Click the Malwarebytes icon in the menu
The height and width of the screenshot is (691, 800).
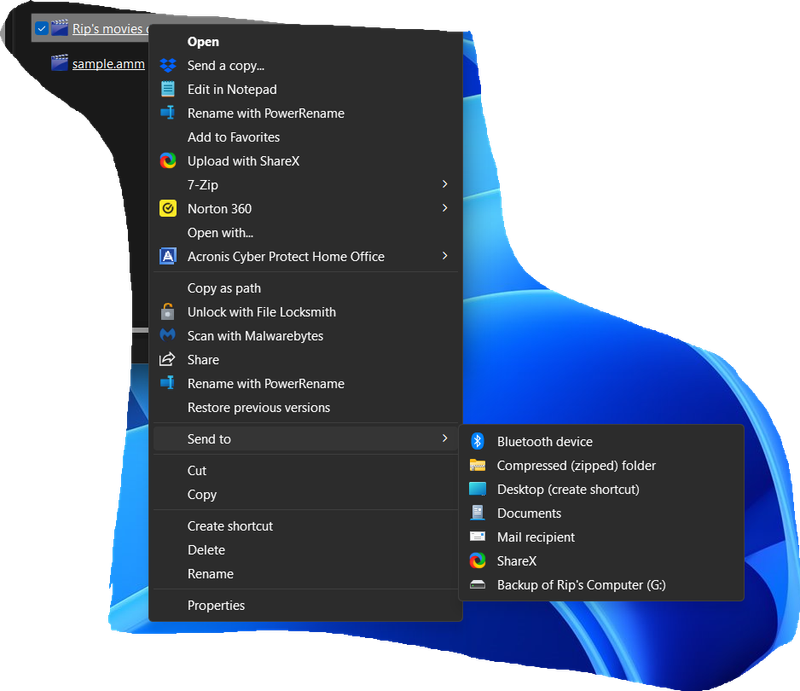pos(168,336)
